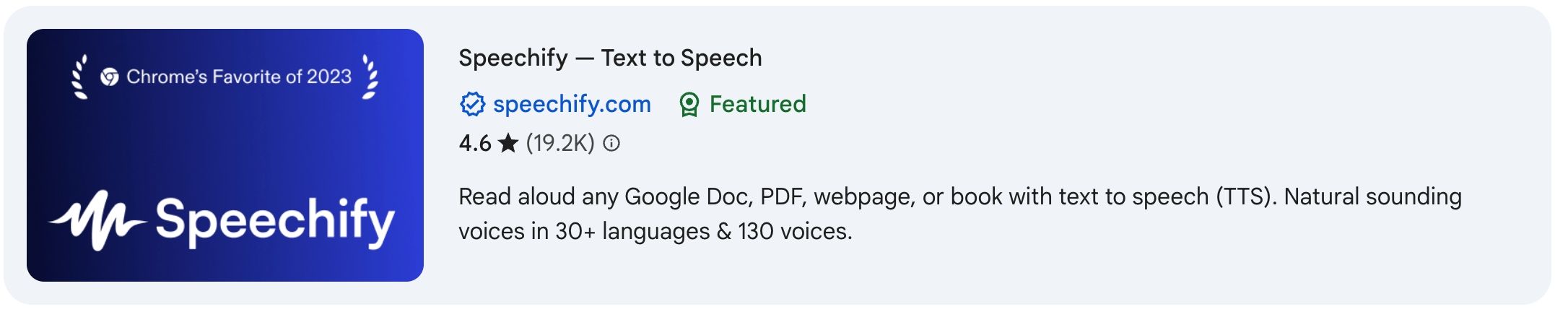
Task: Click the verified badge icon beside speechify.com
Action: click(x=472, y=105)
